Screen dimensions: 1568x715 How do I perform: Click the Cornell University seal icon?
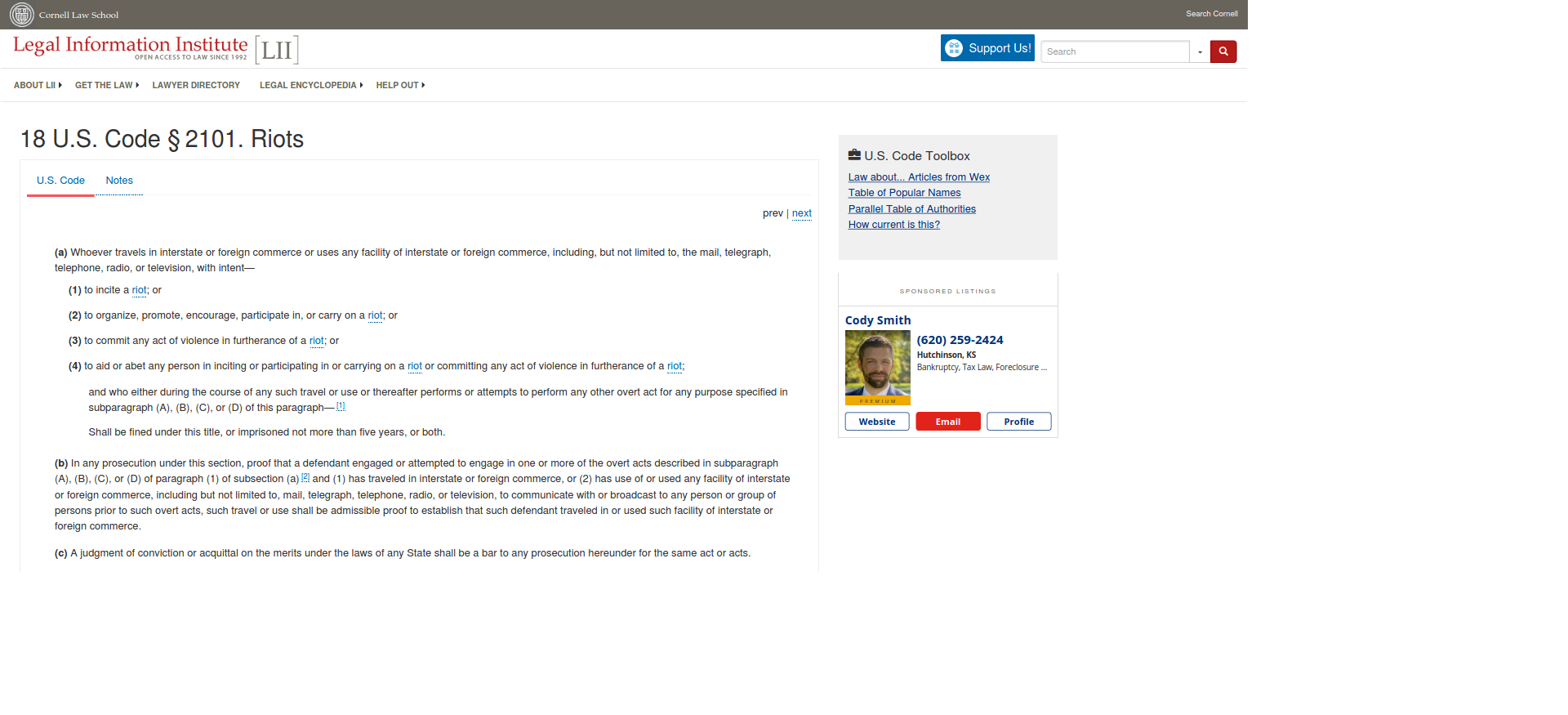[22, 15]
